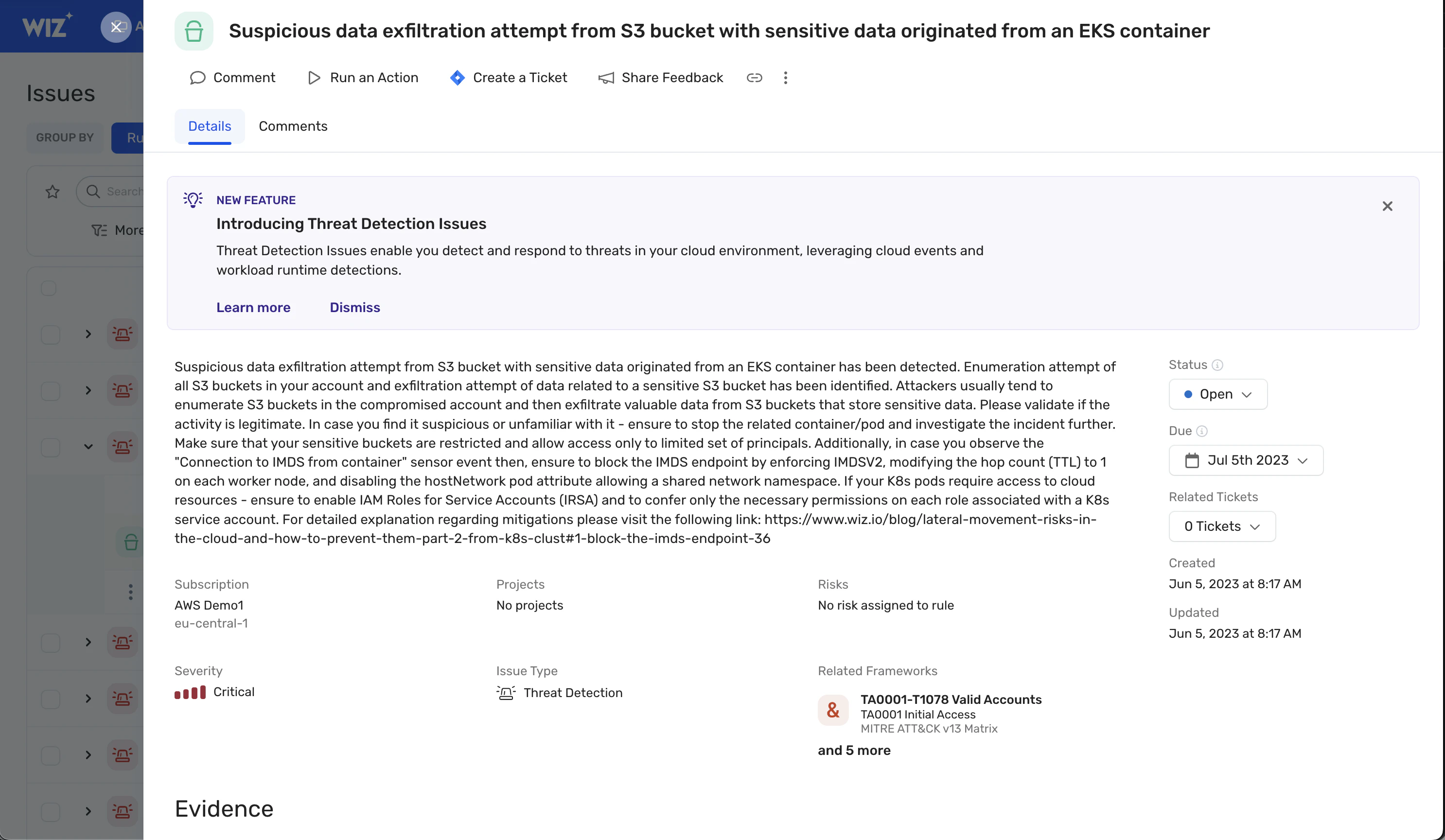1445x840 pixels.
Task: Click the copy link icon
Action: [x=755, y=78]
